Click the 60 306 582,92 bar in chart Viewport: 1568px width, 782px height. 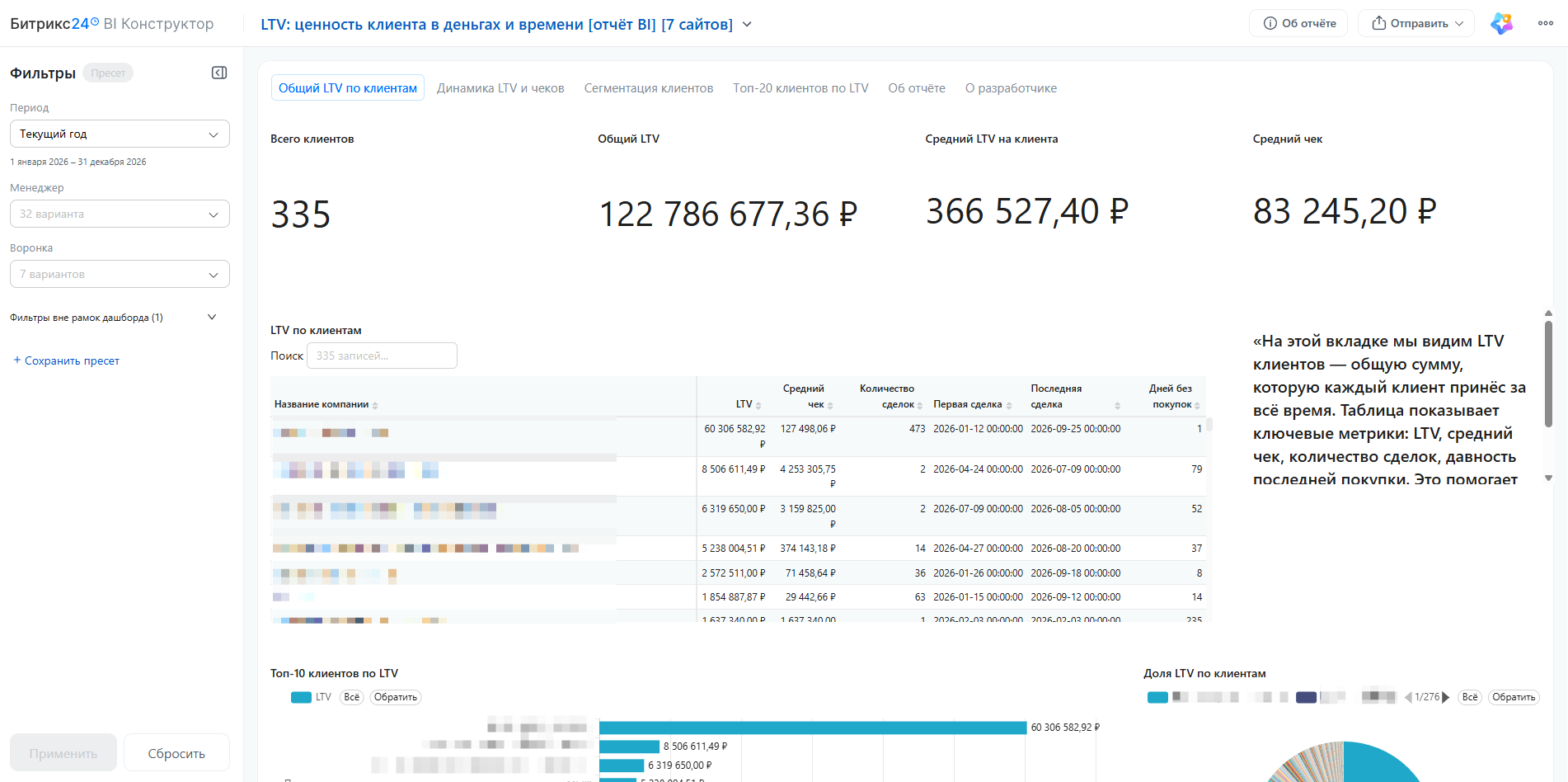813,728
